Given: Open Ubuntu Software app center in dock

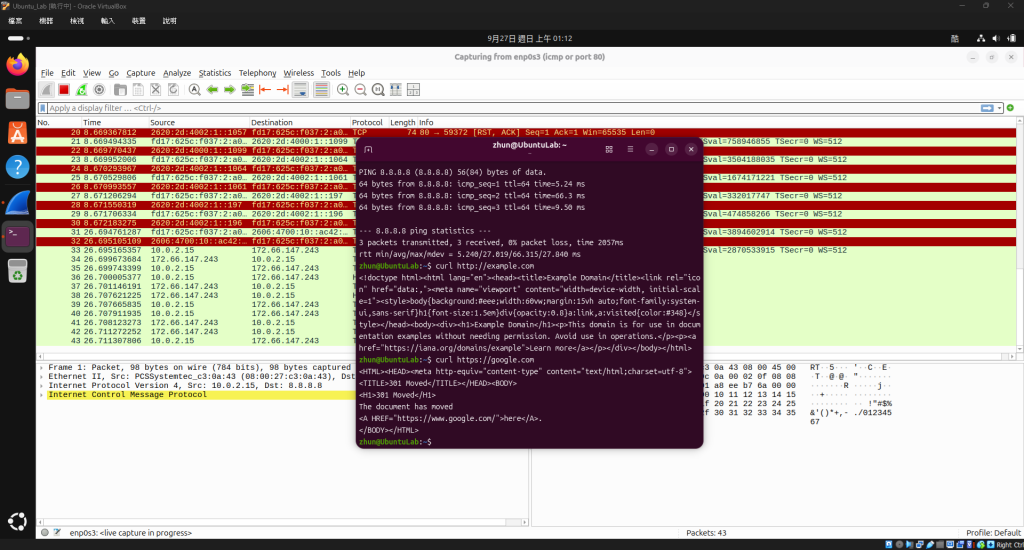Looking at the screenshot, I should tap(18, 133).
